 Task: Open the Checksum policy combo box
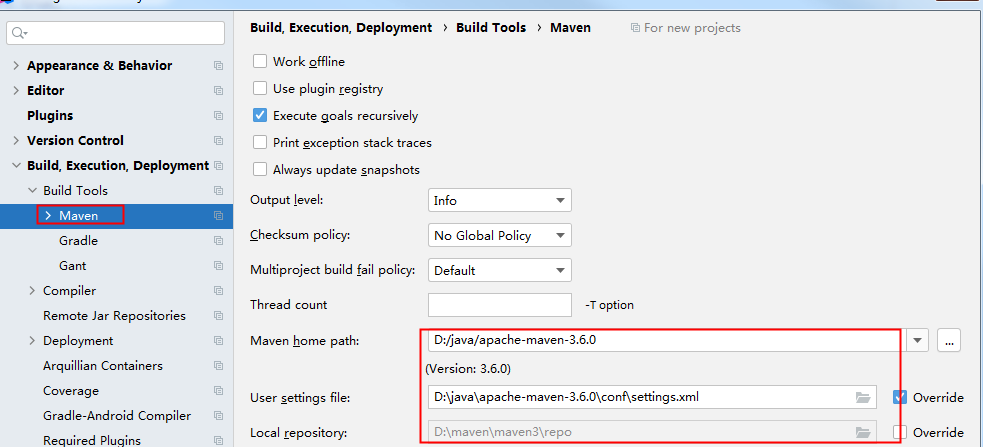click(x=500, y=236)
